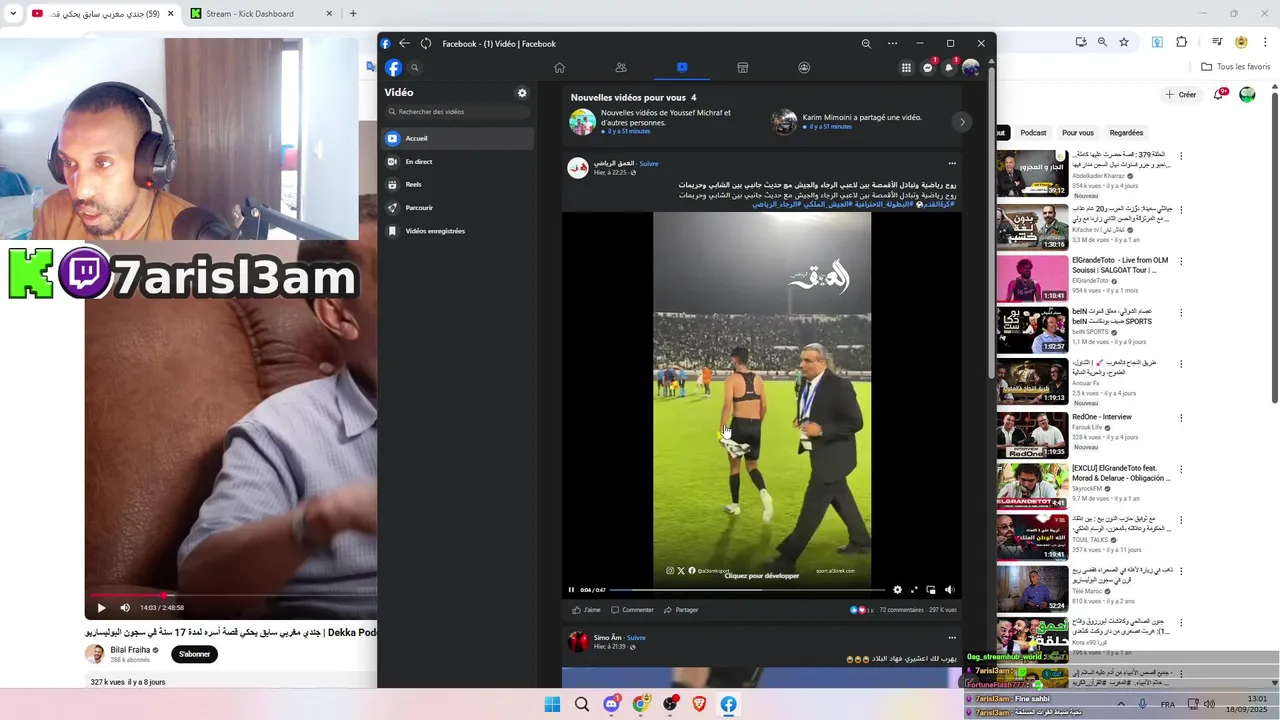Viewport: 1280px width, 720px height.
Task: Open the 72 commentaires link
Action: [x=902, y=610]
